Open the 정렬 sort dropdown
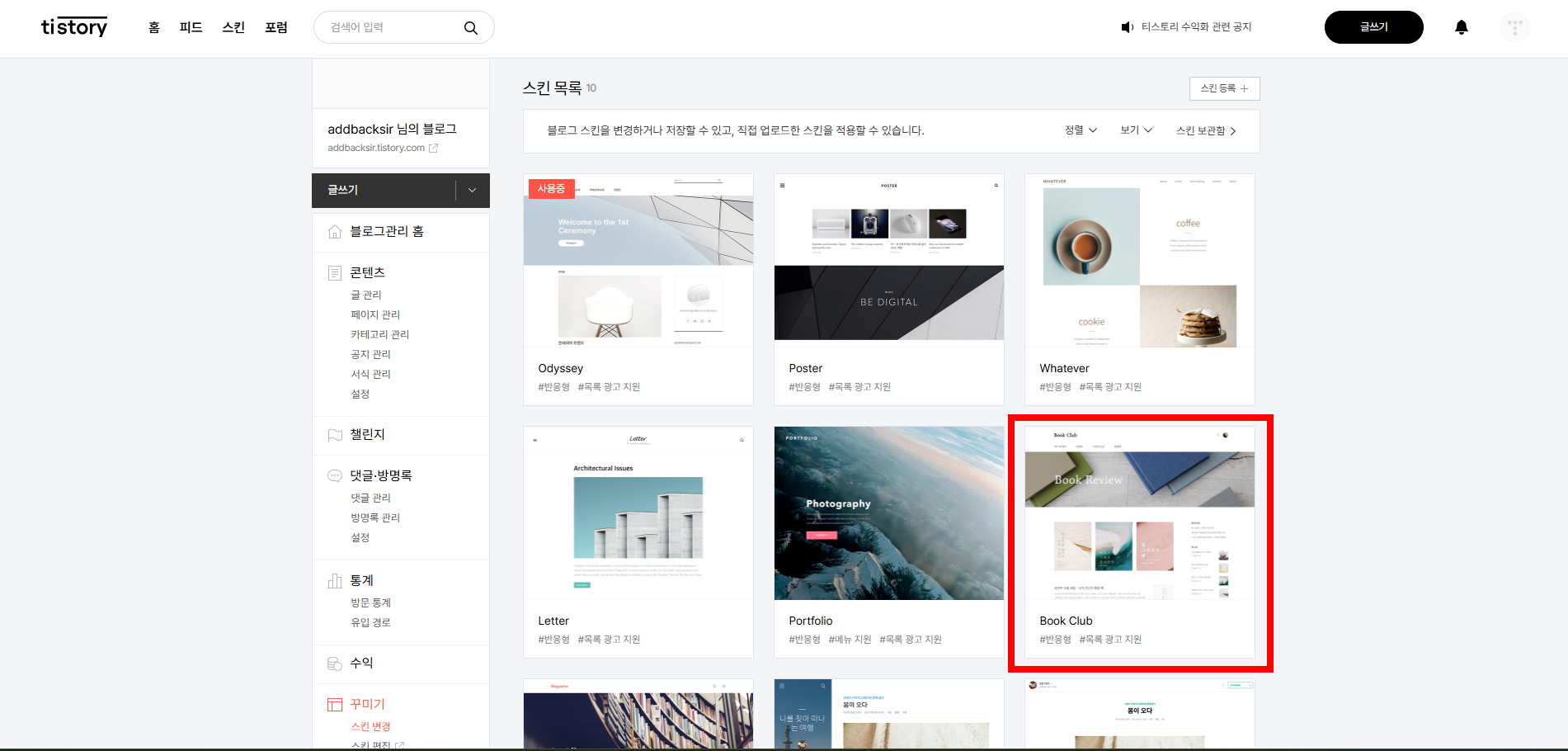 coord(1081,130)
